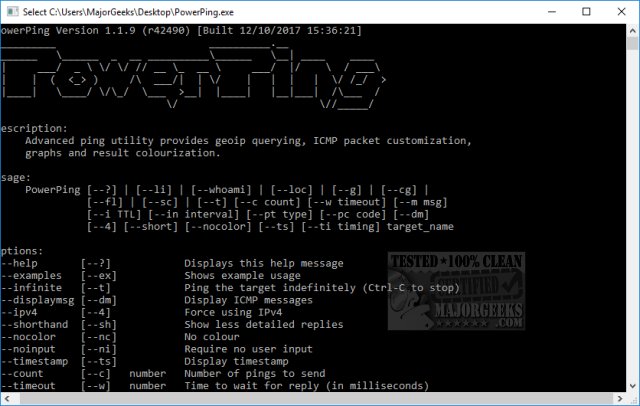Click the text 'graphs and result colourization.'

122,153
